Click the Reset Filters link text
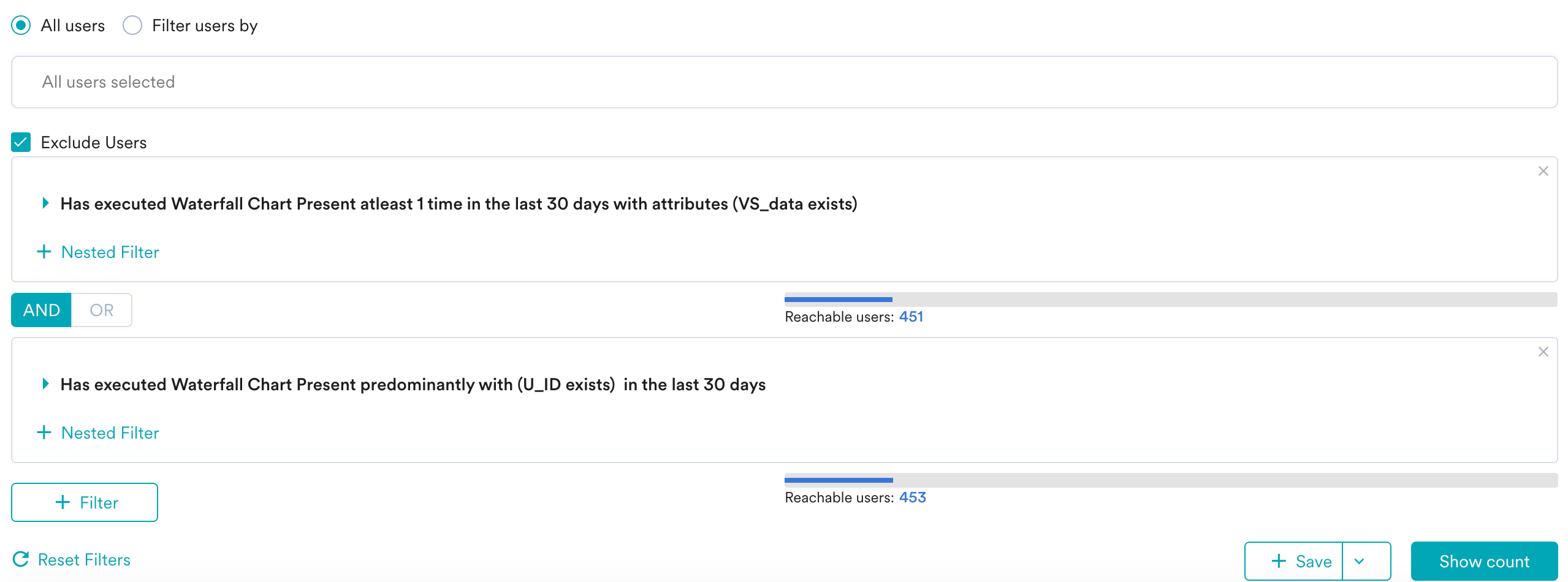This screenshot has width=1568, height=582. [x=84, y=559]
